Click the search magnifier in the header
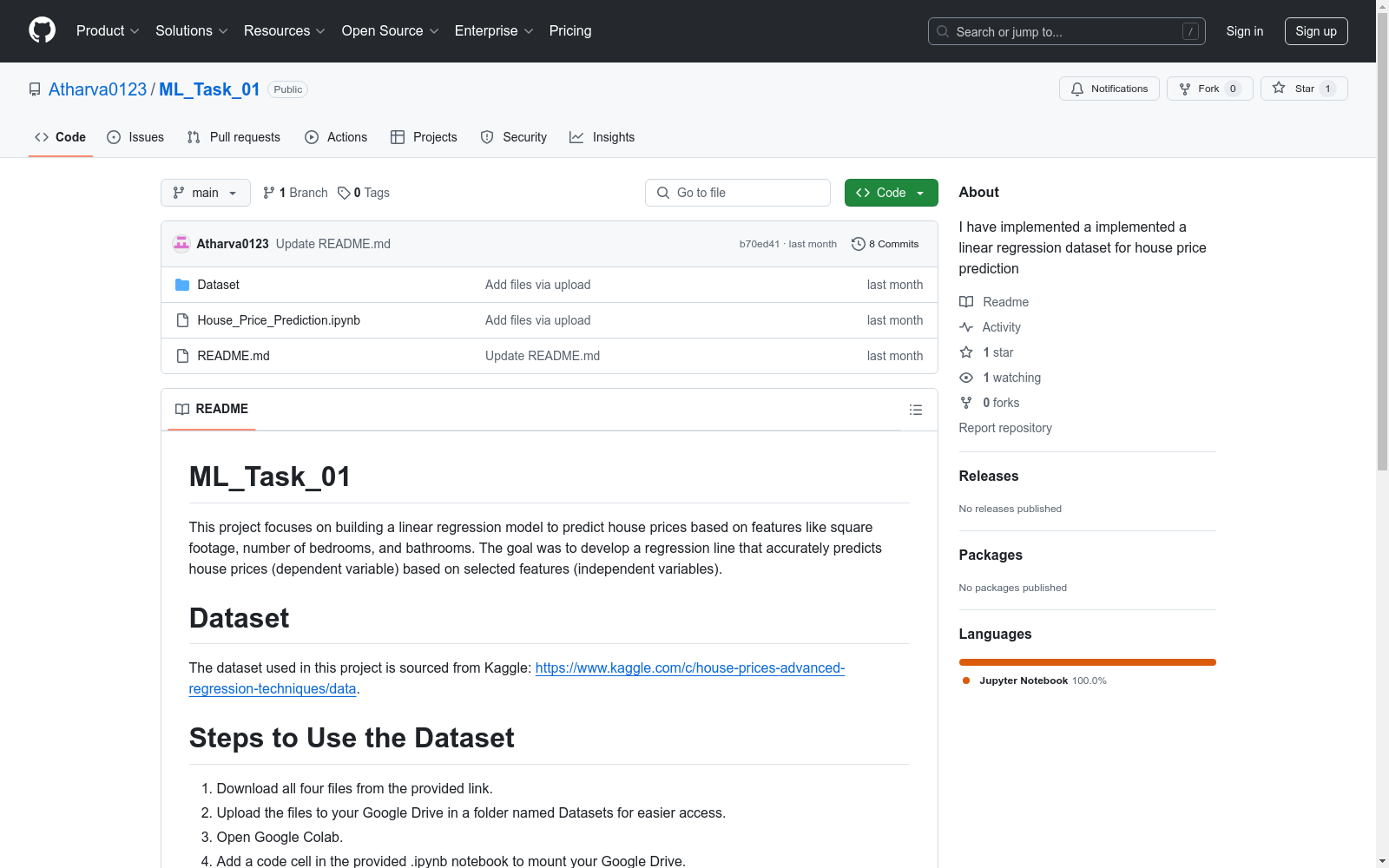Image resolution: width=1389 pixels, height=868 pixels. point(943,31)
